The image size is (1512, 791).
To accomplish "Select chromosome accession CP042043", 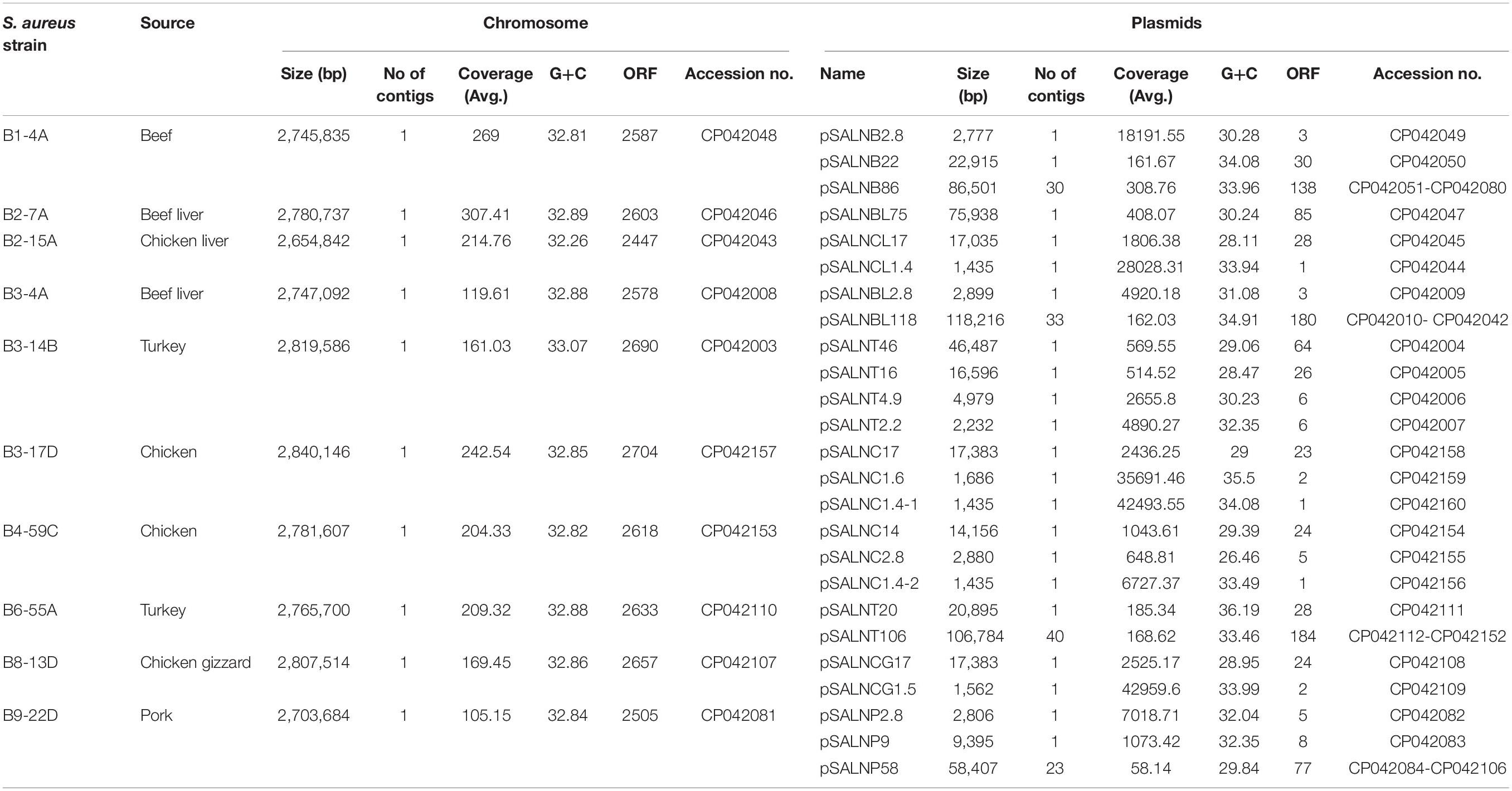I will (x=738, y=241).
